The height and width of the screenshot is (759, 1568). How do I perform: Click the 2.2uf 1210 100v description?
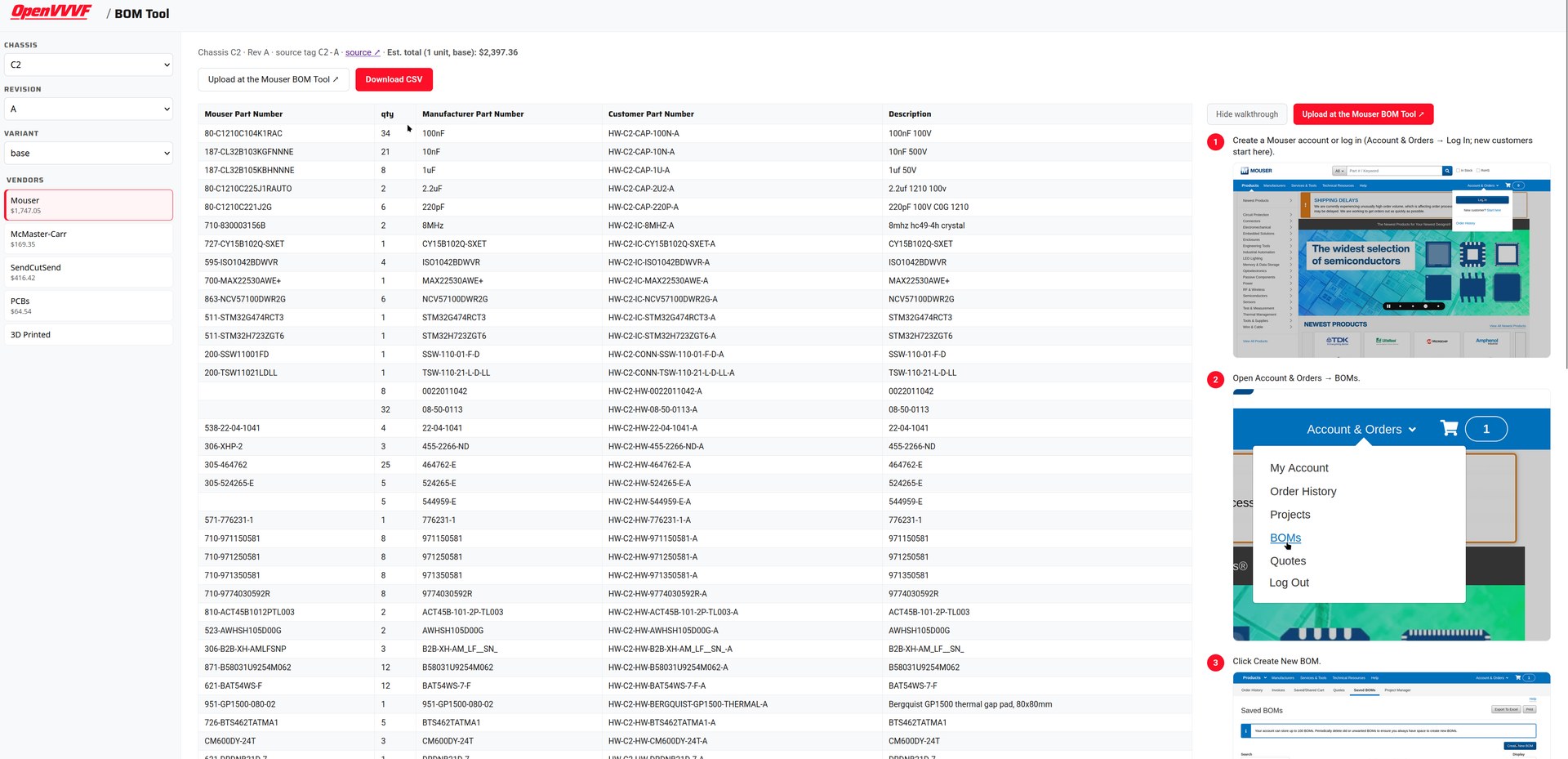pos(917,189)
